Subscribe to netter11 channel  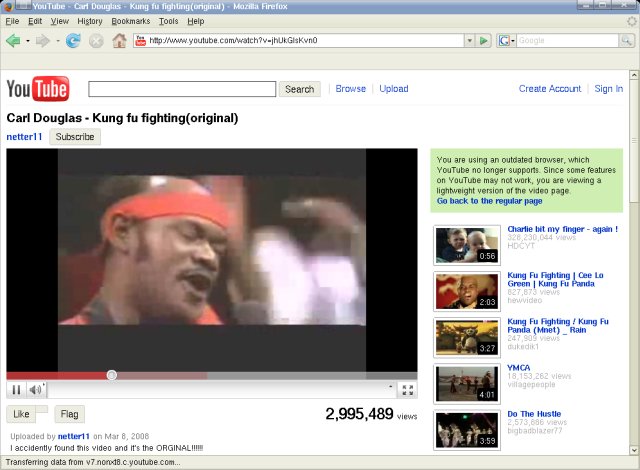pyautogui.click(x=75, y=137)
